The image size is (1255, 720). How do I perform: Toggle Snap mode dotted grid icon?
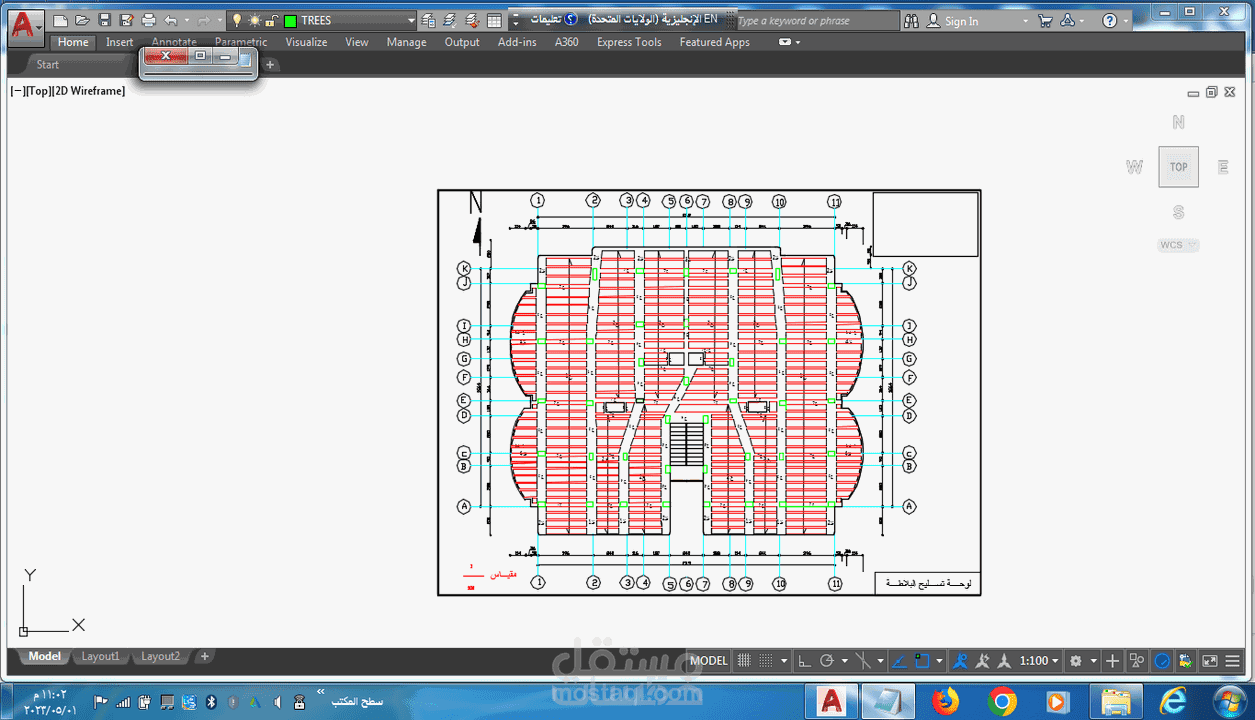pos(766,661)
